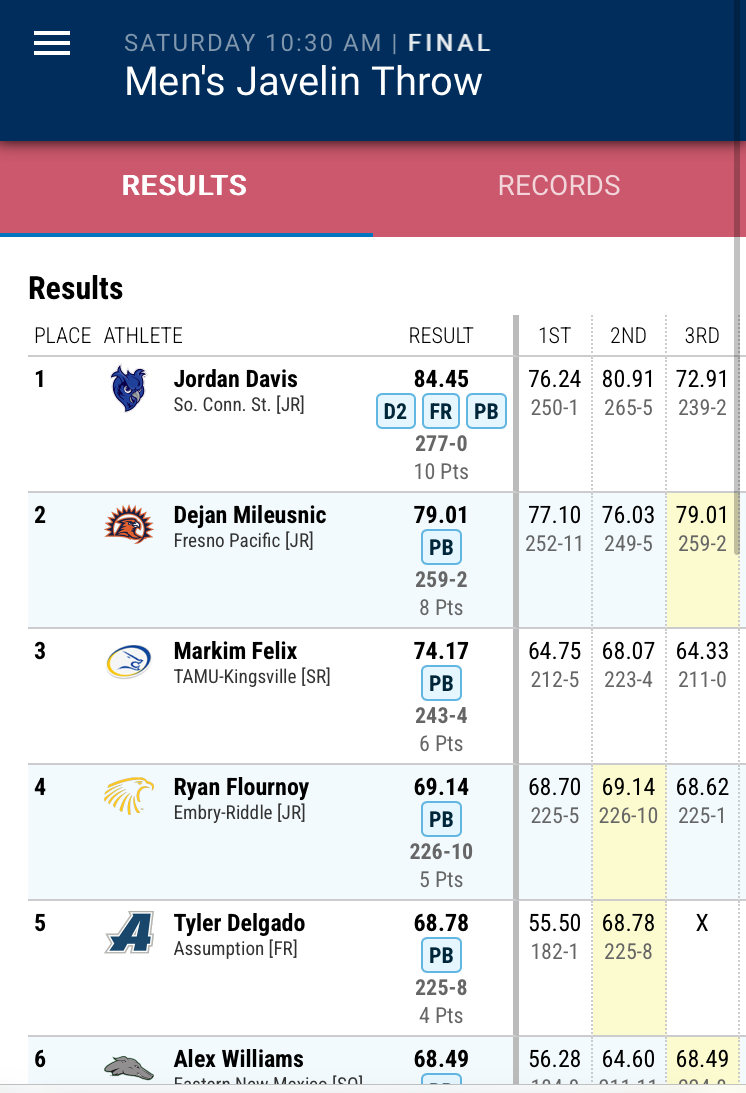Tap the Embry-Riddle eagle logo
This screenshot has width=746, height=1093.
pos(129,797)
